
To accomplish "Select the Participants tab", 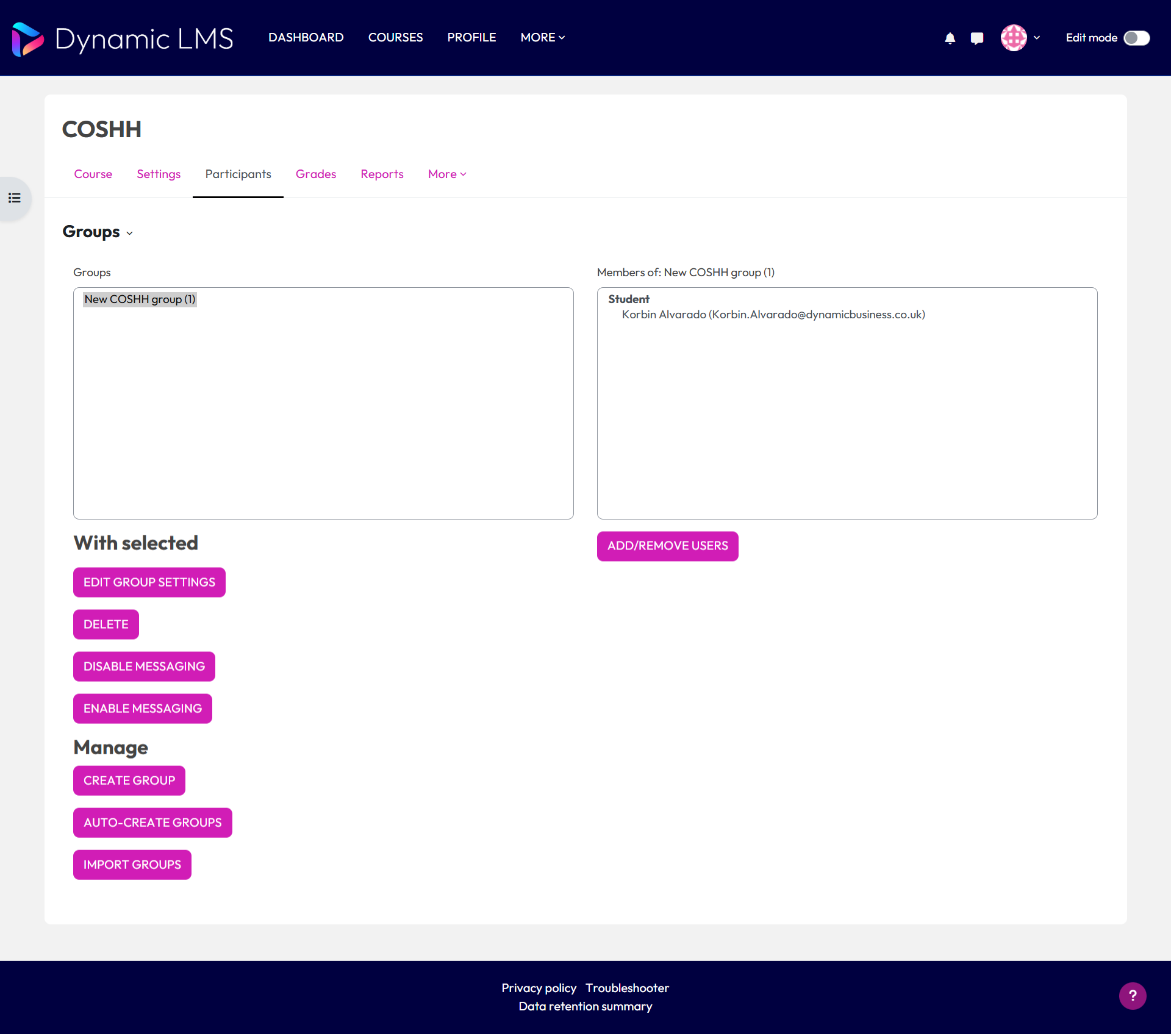I will [x=238, y=174].
